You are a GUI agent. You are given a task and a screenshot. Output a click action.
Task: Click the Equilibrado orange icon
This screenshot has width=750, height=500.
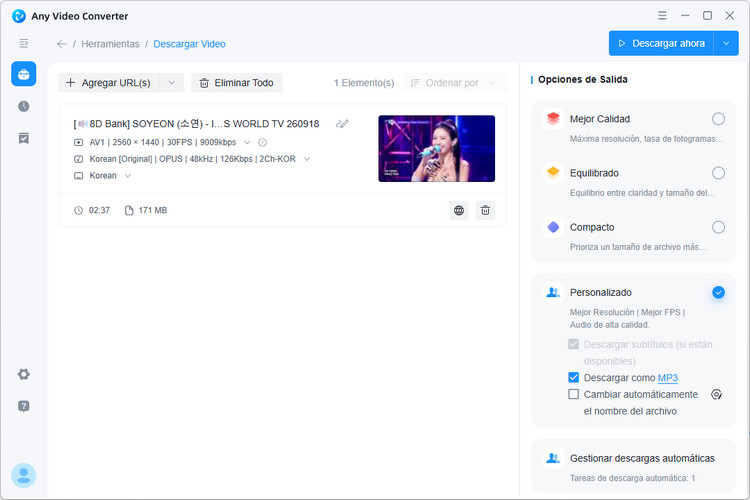pos(553,173)
